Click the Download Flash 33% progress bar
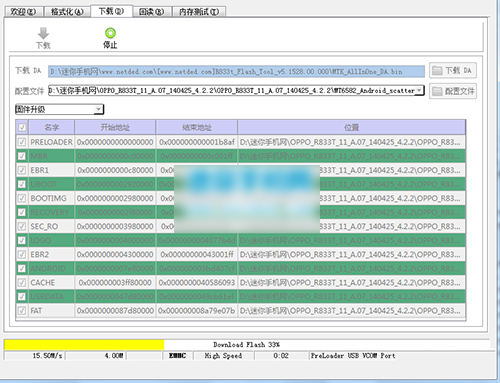The height and width of the screenshot is (383, 500). click(247, 345)
